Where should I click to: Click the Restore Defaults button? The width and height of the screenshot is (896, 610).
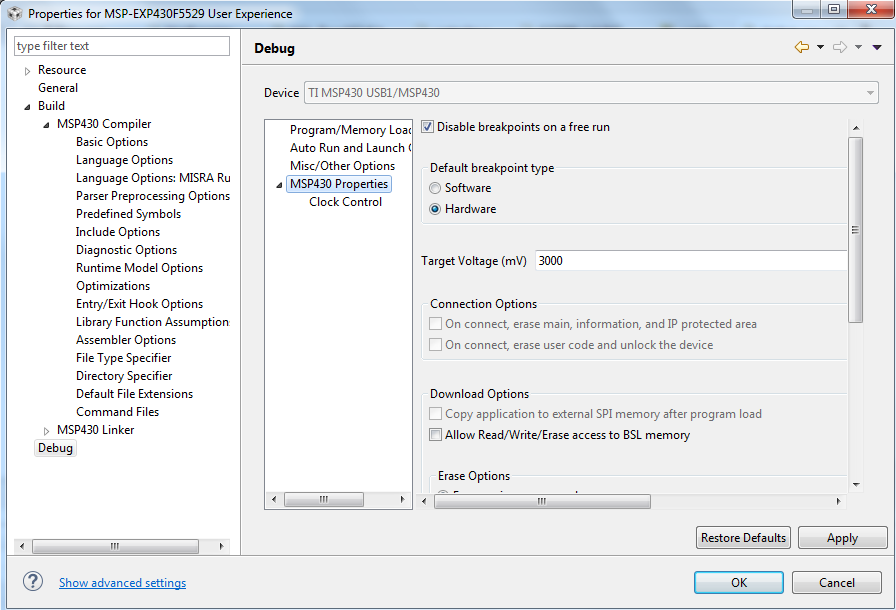[x=743, y=538]
